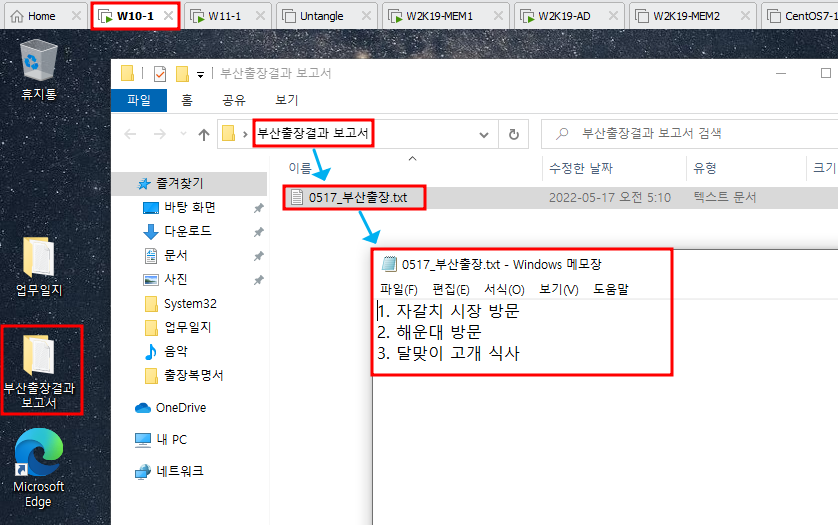838x525 pixels.
Task: Select 사진 in the navigation pane
Action: [175, 279]
